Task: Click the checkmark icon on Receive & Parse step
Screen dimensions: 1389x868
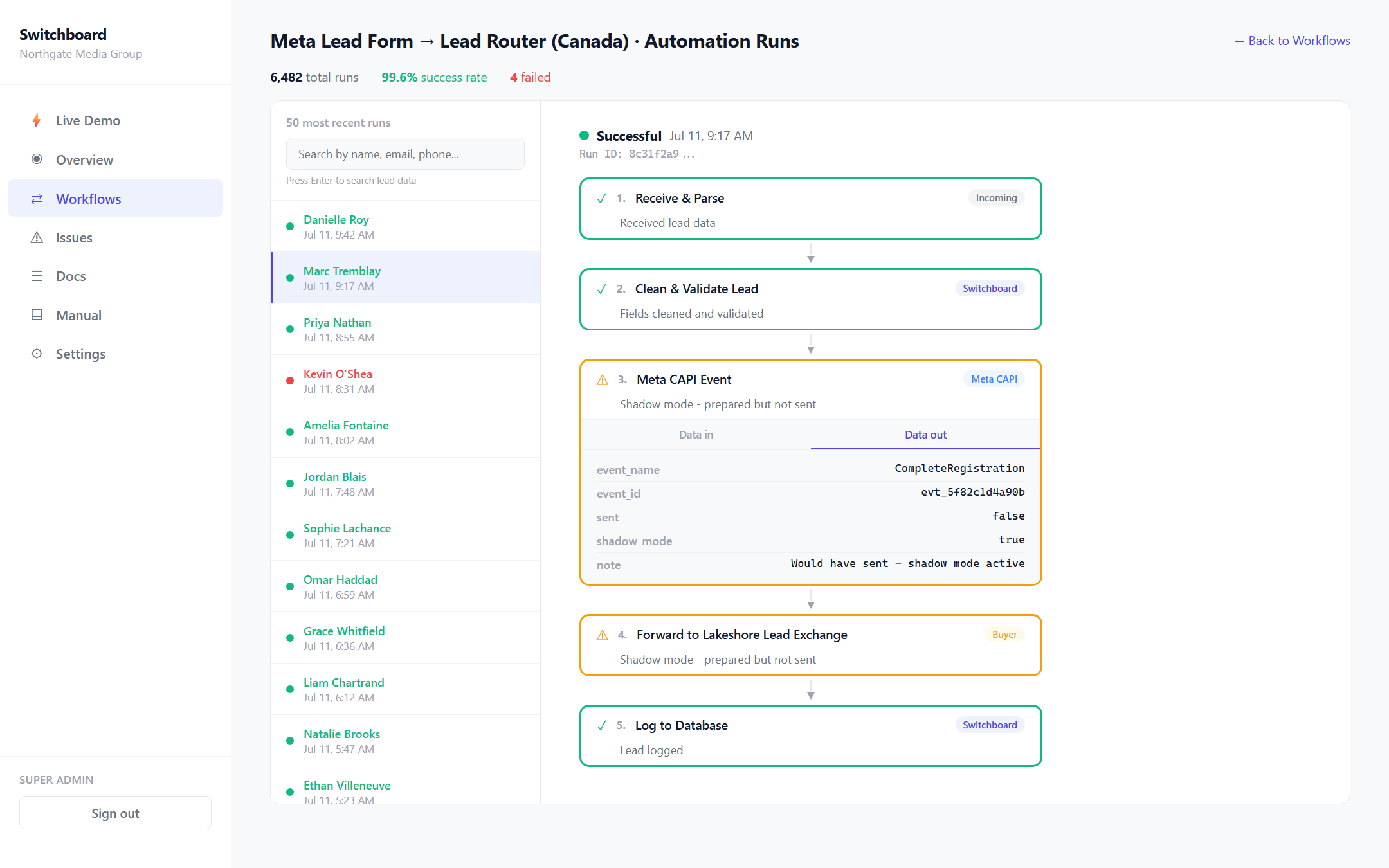Action: click(602, 198)
